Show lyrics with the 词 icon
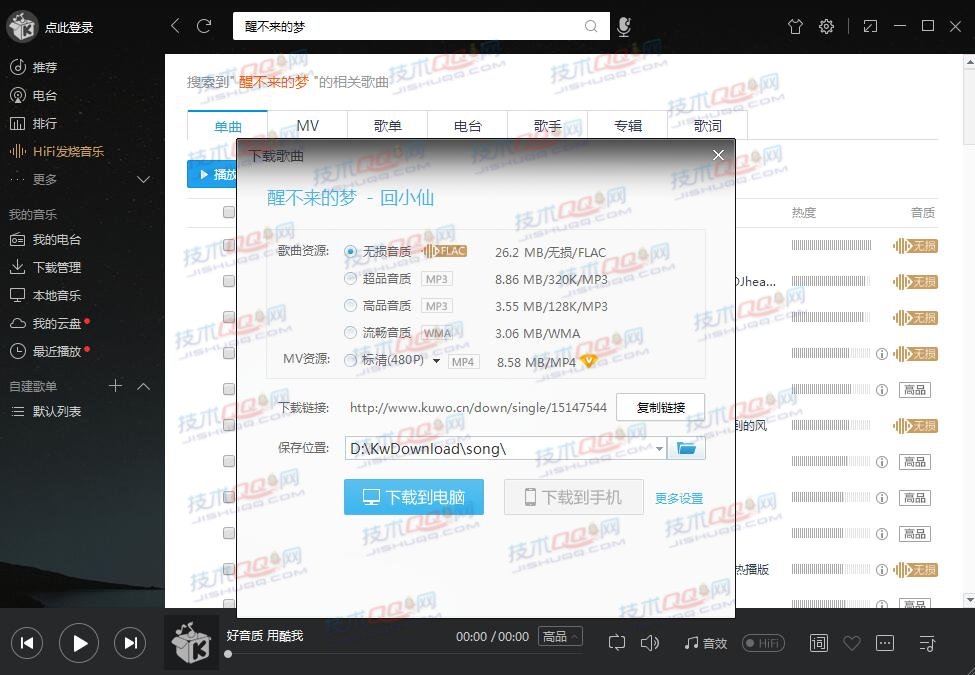This screenshot has width=975, height=675. 818,643
